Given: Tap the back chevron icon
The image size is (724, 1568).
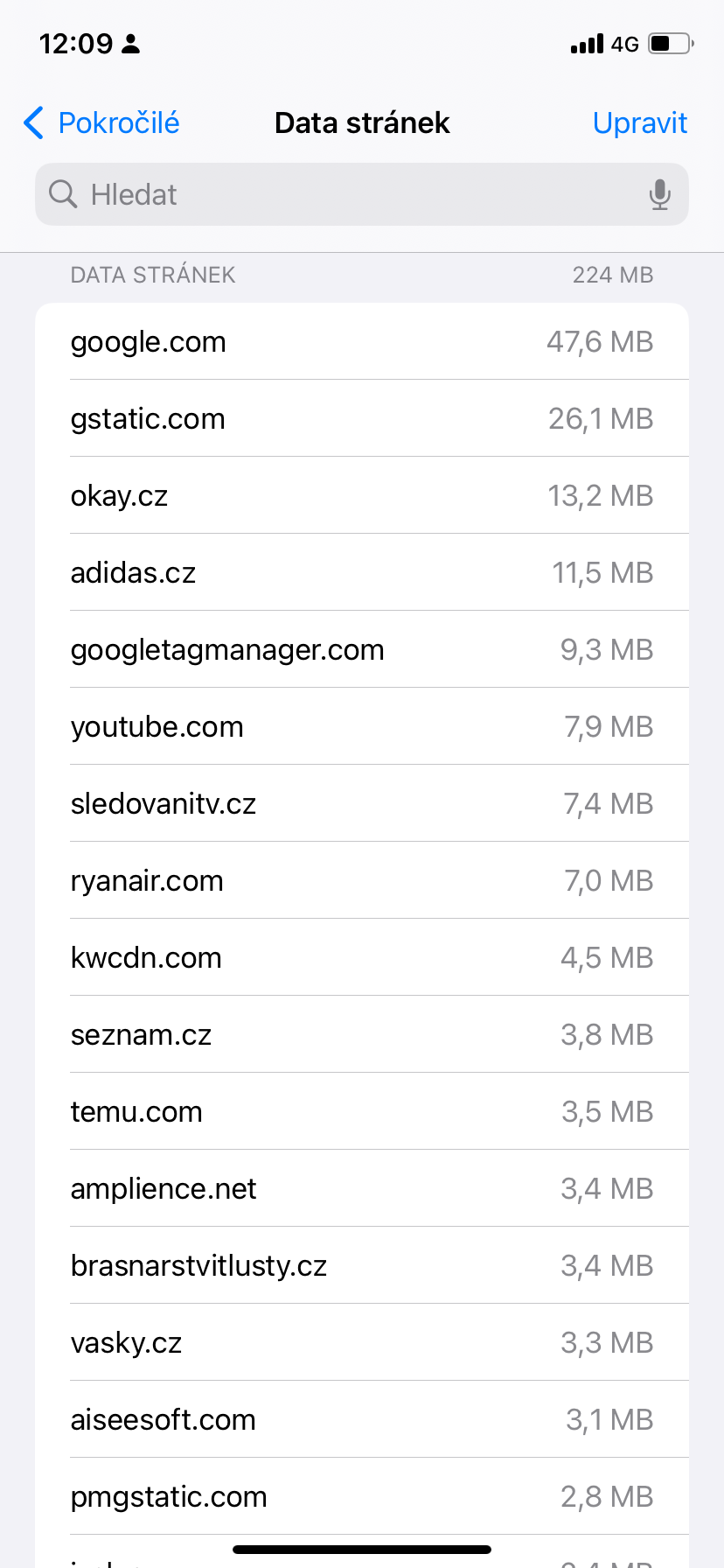Looking at the screenshot, I should click(x=34, y=123).
